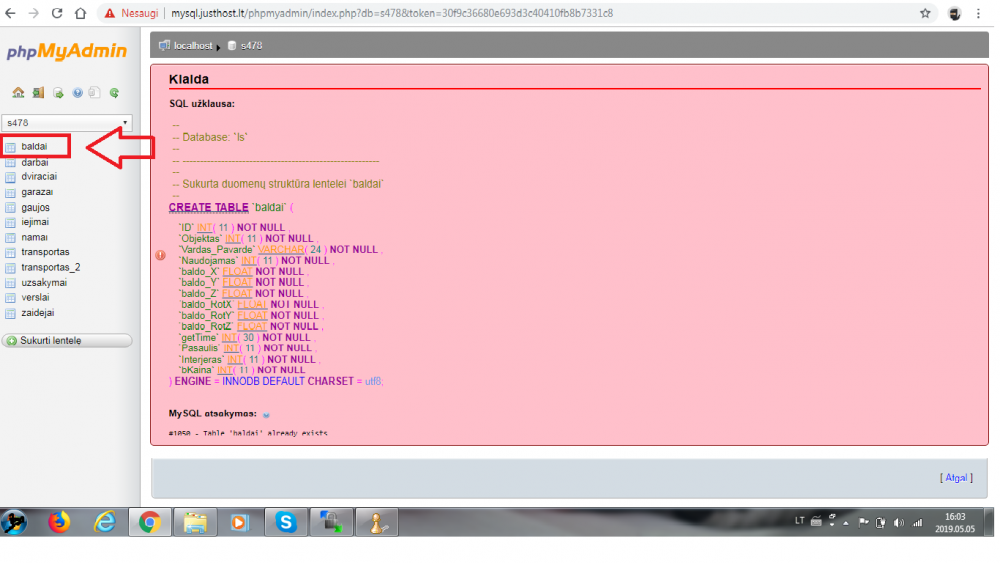Reload the navigation frame with green arrow icon
1000x563 pixels.
(114, 93)
